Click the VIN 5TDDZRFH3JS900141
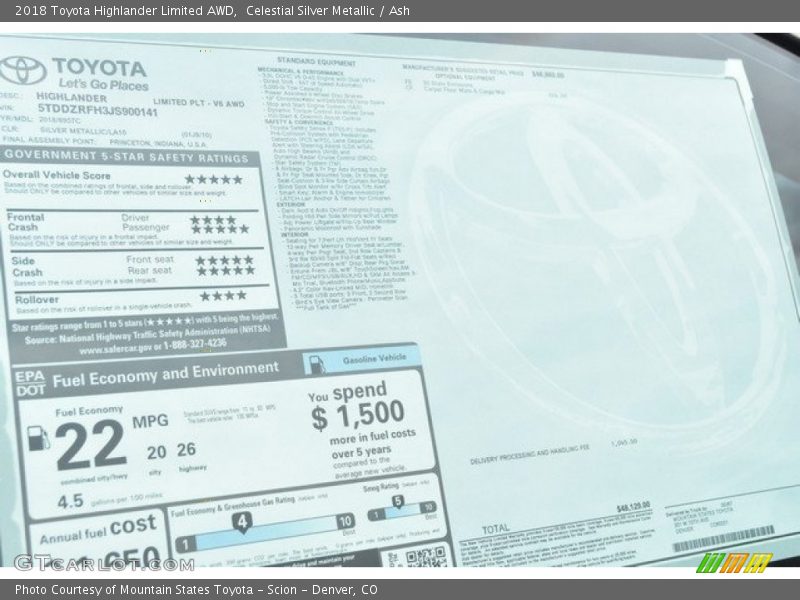This screenshot has width=800, height=600. click(97, 110)
